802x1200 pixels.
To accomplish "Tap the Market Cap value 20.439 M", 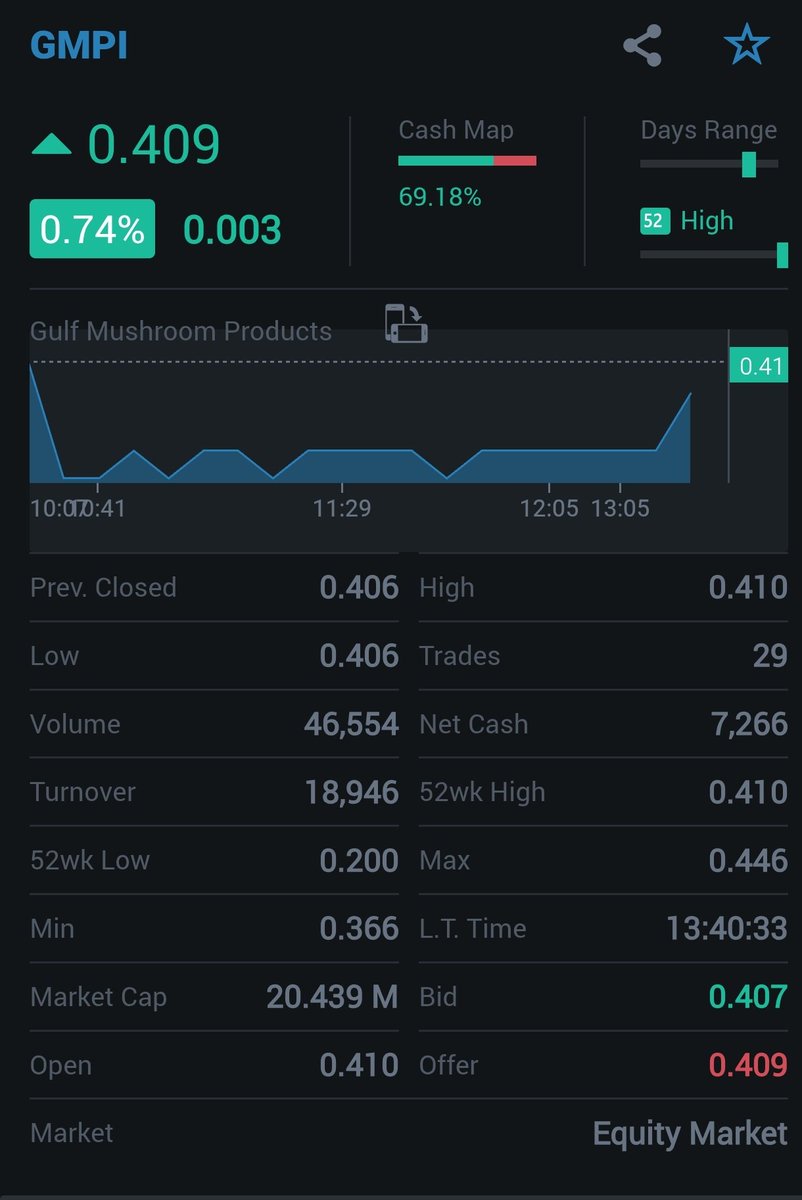I will click(332, 997).
